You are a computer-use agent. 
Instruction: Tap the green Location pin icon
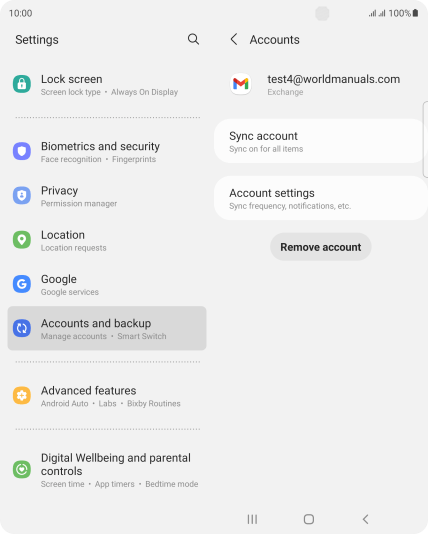22,240
